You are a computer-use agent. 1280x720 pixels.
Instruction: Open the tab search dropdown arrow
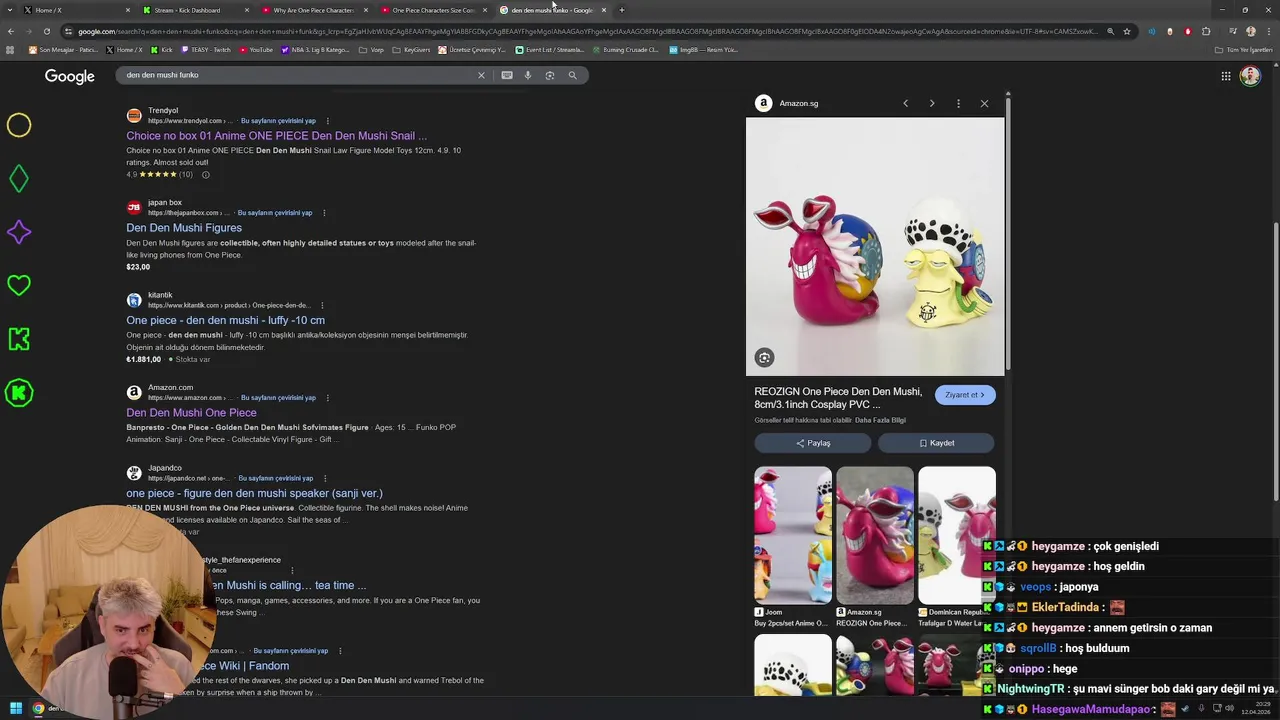pyautogui.click(x=9, y=10)
